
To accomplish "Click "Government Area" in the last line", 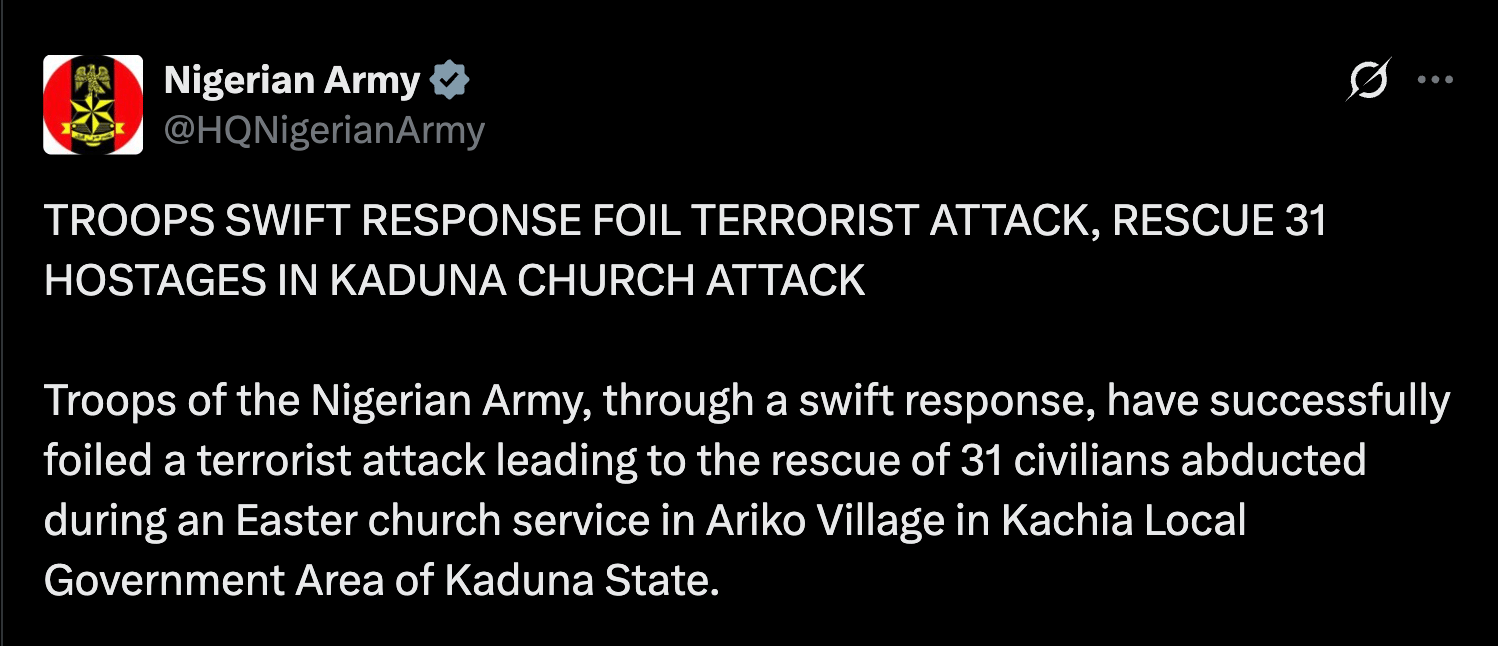I will pyautogui.click(x=214, y=580).
